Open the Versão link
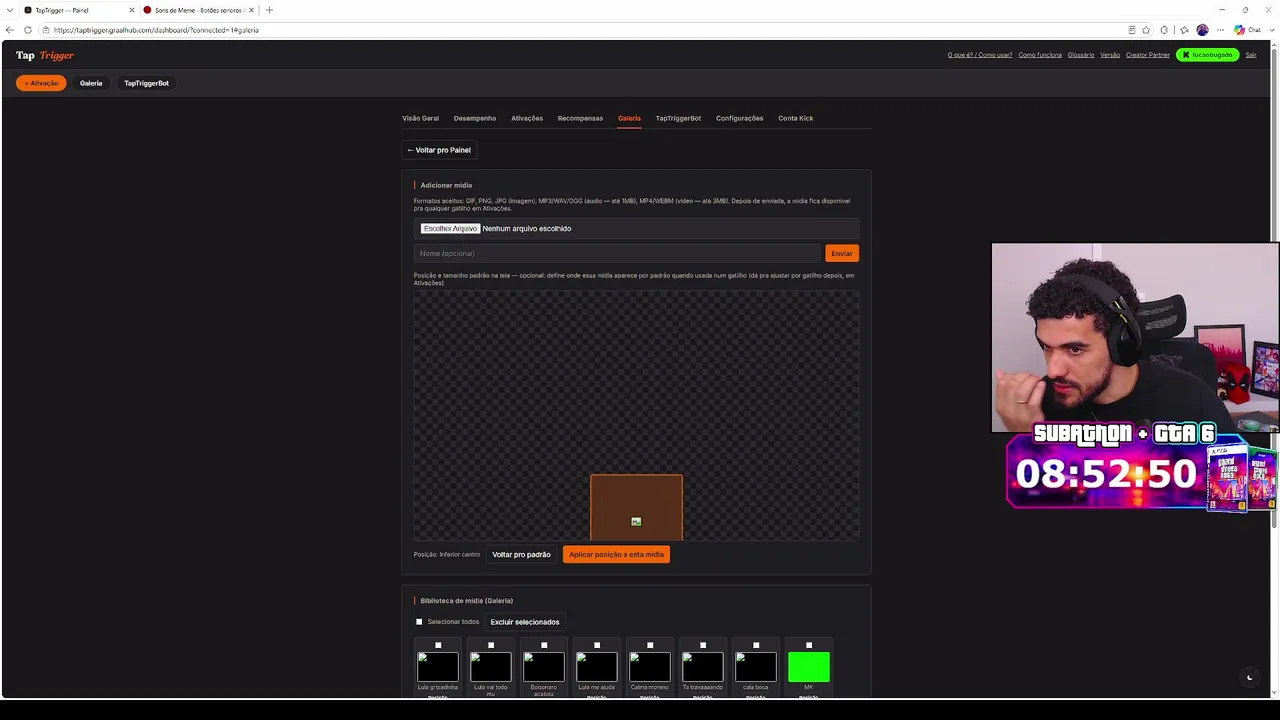The width and height of the screenshot is (1280, 720). point(1110,55)
